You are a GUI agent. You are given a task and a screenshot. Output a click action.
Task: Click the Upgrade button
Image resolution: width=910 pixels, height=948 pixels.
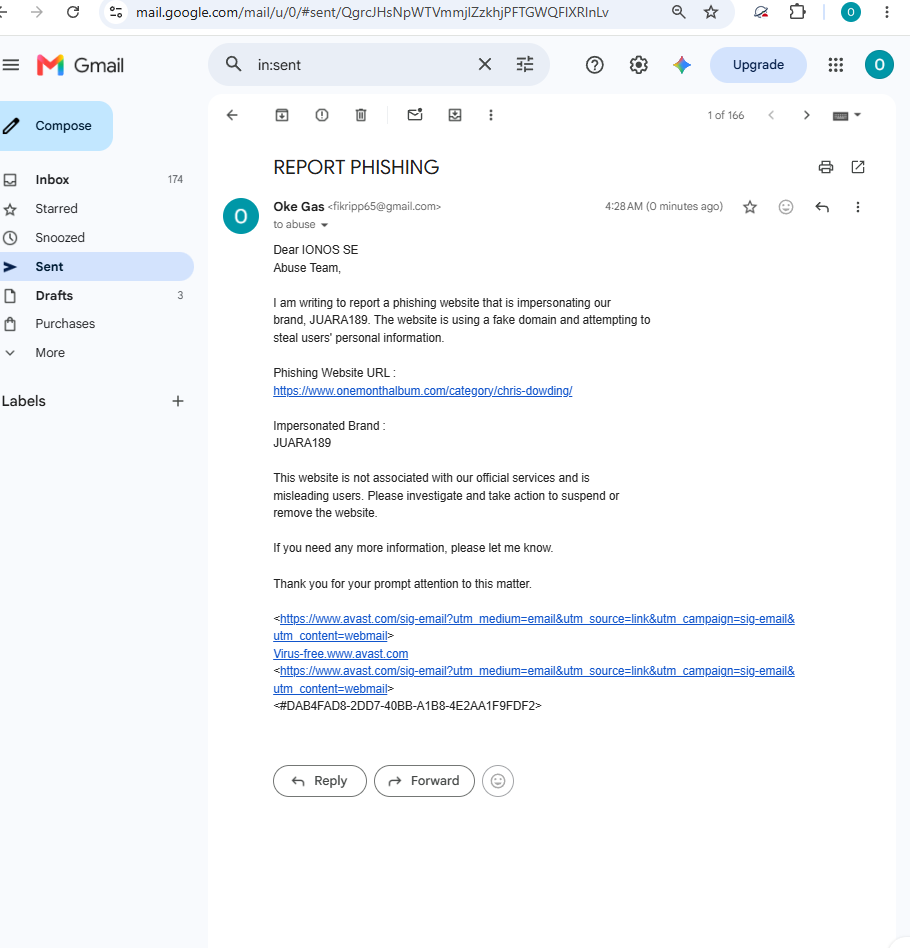click(x=758, y=65)
